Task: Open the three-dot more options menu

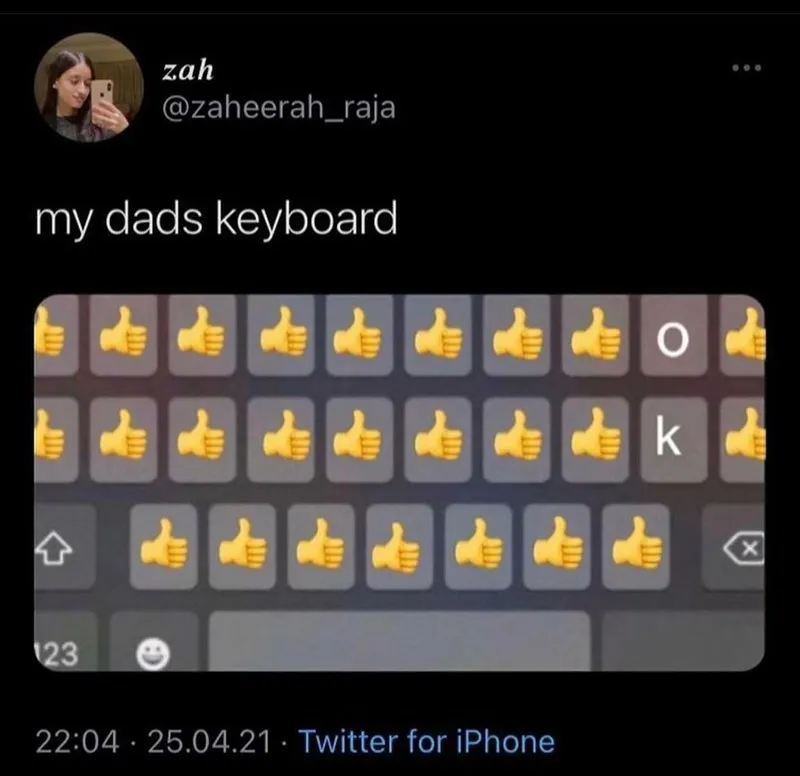Action: 746,67
